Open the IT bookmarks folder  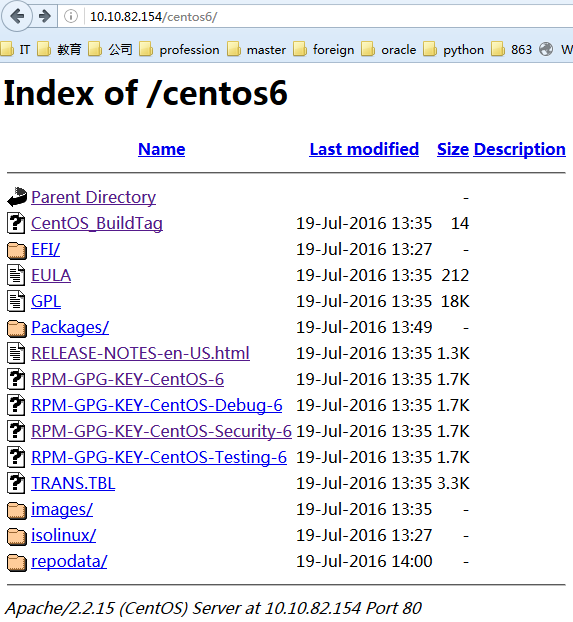[x=15, y=50]
